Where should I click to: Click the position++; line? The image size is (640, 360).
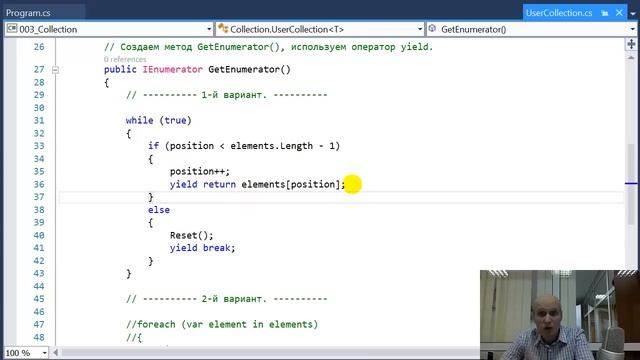(x=200, y=171)
